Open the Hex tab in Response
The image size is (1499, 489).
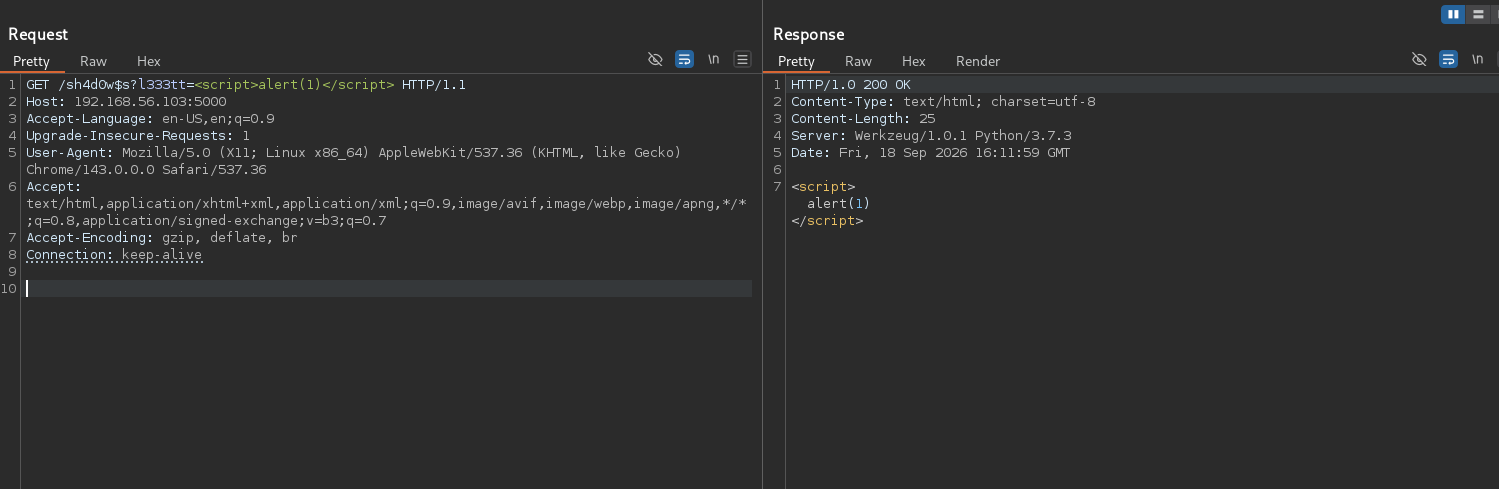pyautogui.click(x=913, y=61)
